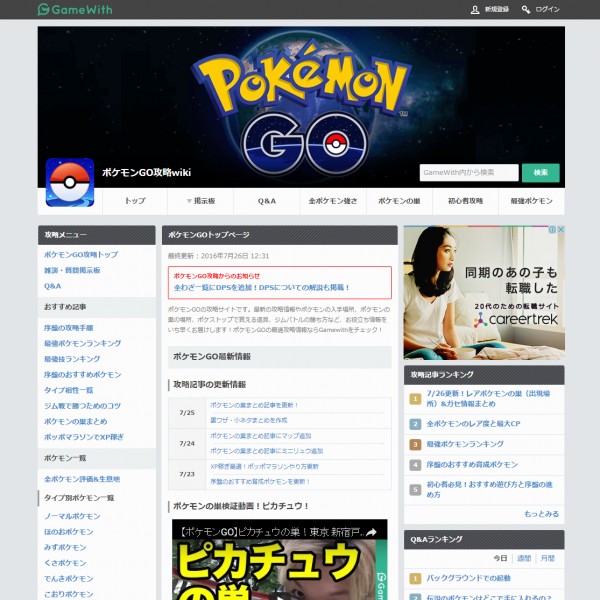Open もっとみる link under article ranking
The height and width of the screenshot is (600, 600).
click(x=541, y=513)
